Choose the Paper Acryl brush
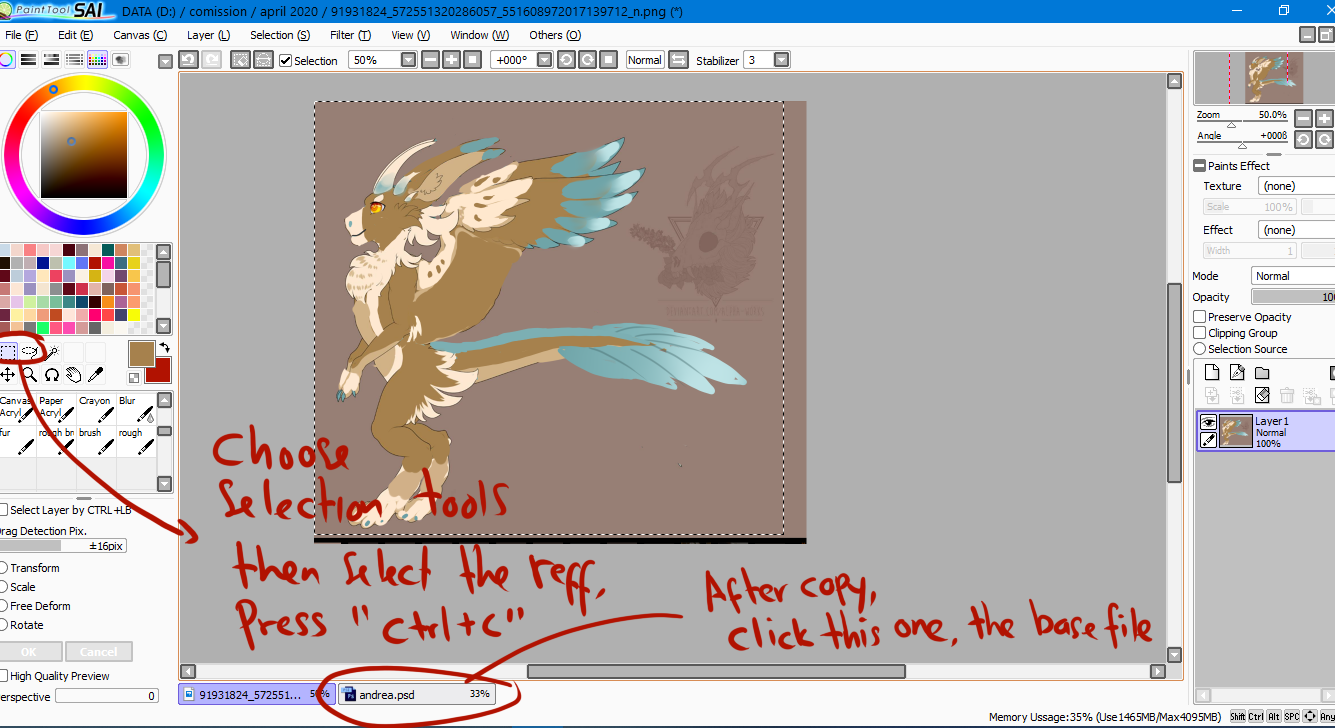 click(56, 410)
